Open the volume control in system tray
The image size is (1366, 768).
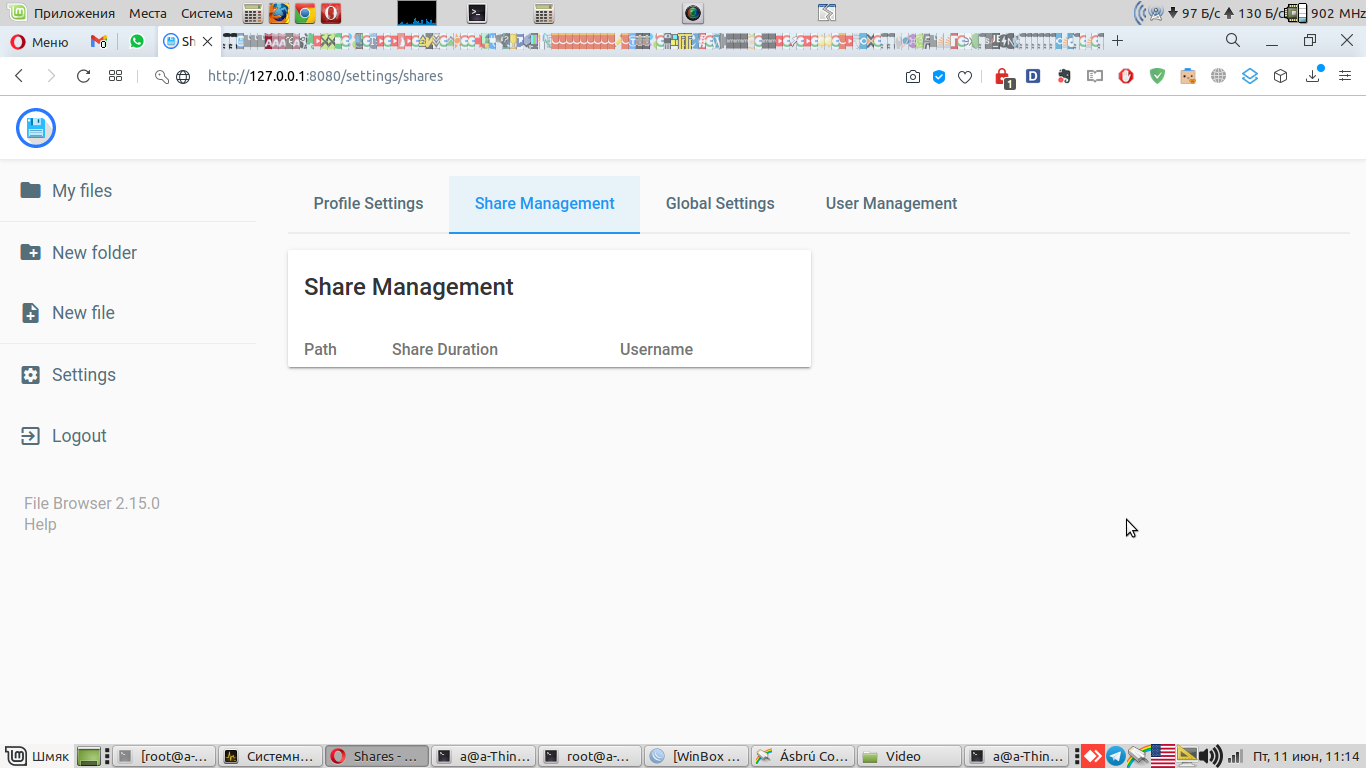[x=1211, y=756]
